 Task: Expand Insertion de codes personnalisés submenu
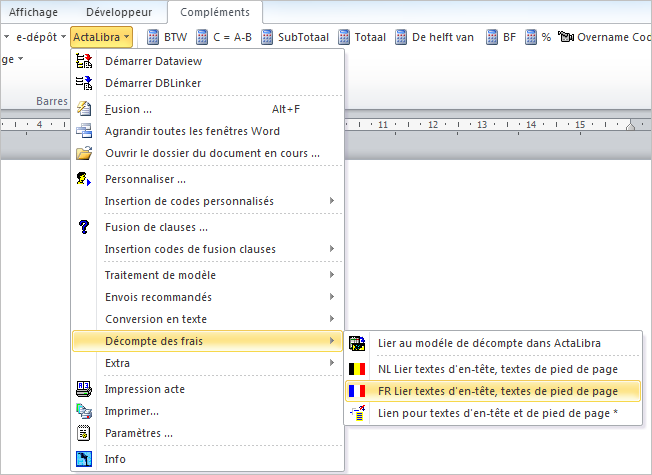(331, 201)
